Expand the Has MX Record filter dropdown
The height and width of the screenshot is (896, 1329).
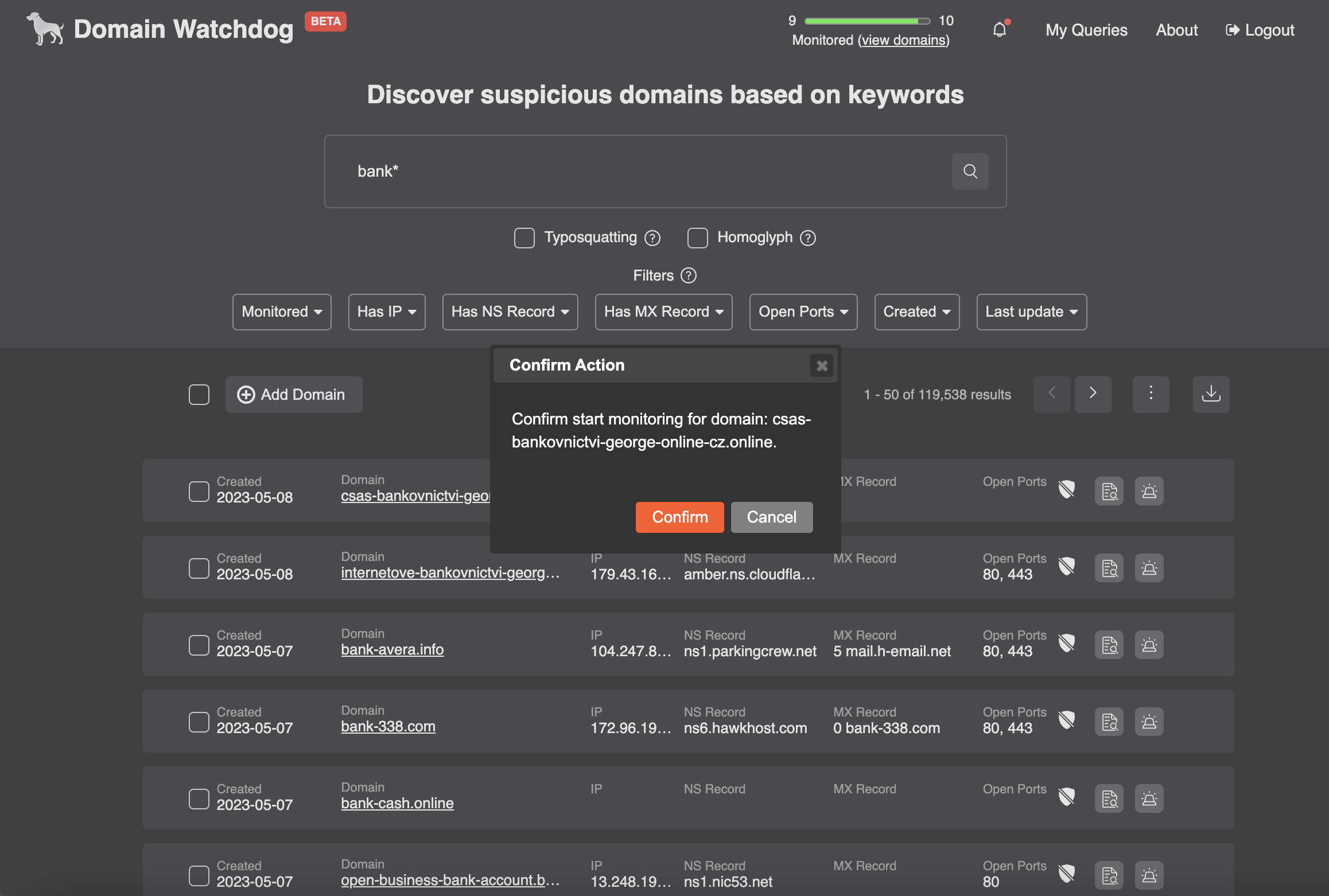pyautogui.click(x=664, y=312)
